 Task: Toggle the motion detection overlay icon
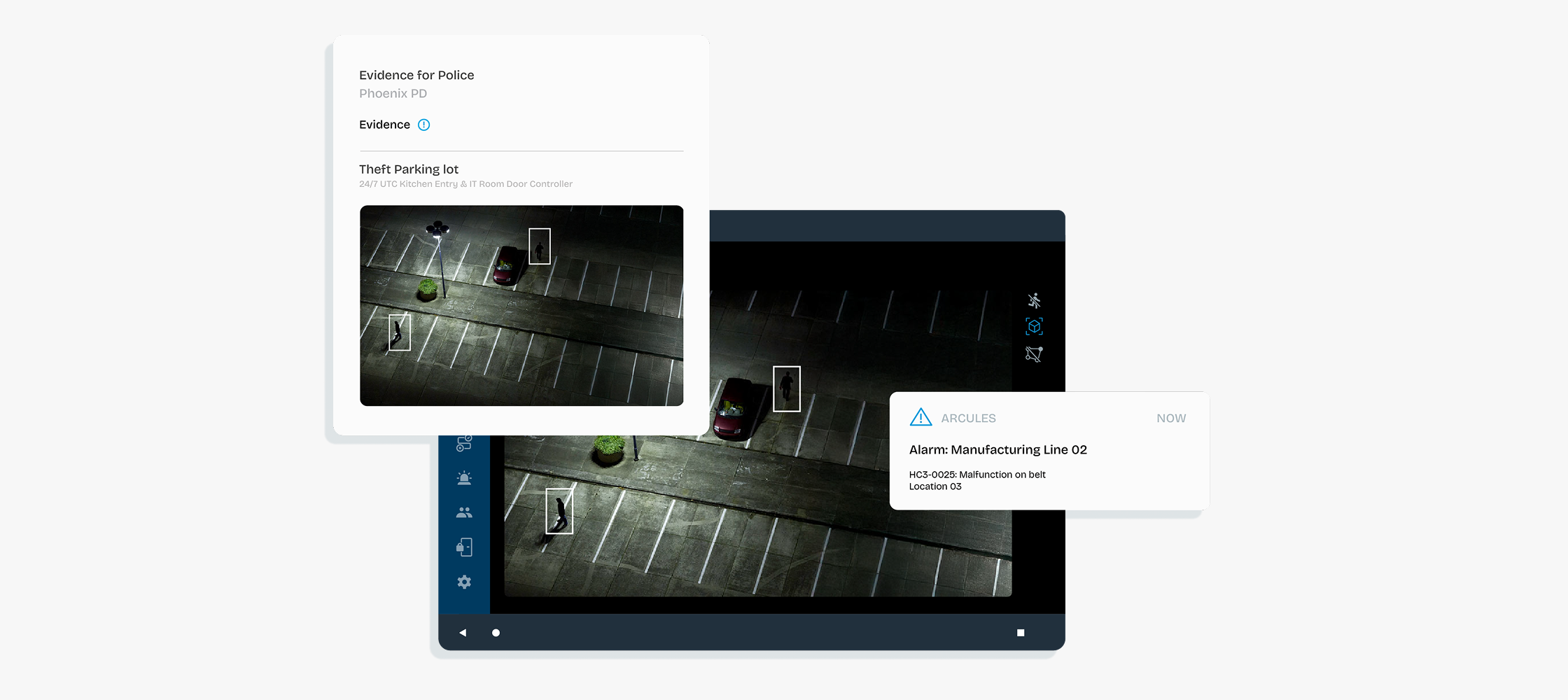[1034, 300]
